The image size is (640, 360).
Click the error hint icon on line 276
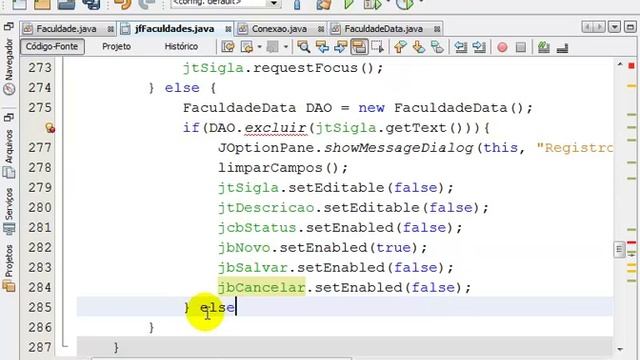[50, 128]
